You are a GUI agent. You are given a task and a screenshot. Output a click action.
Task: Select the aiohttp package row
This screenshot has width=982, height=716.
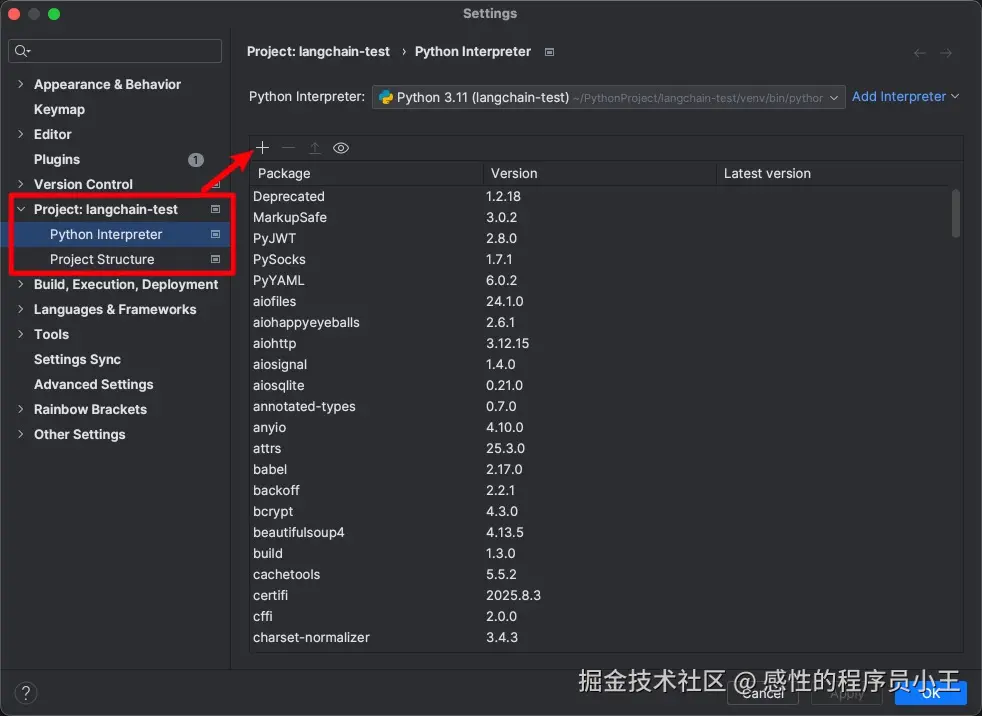(600, 343)
